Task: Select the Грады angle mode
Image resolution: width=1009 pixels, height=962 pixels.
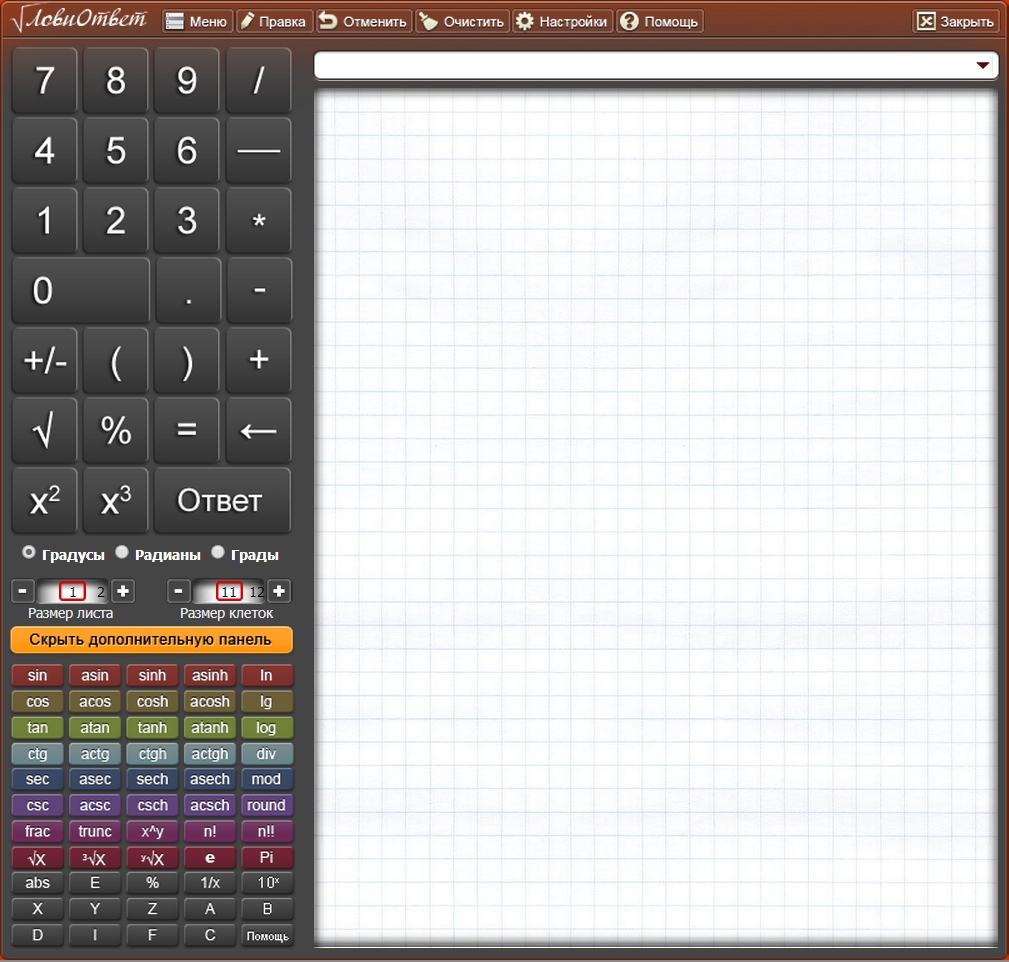Action: [218, 553]
